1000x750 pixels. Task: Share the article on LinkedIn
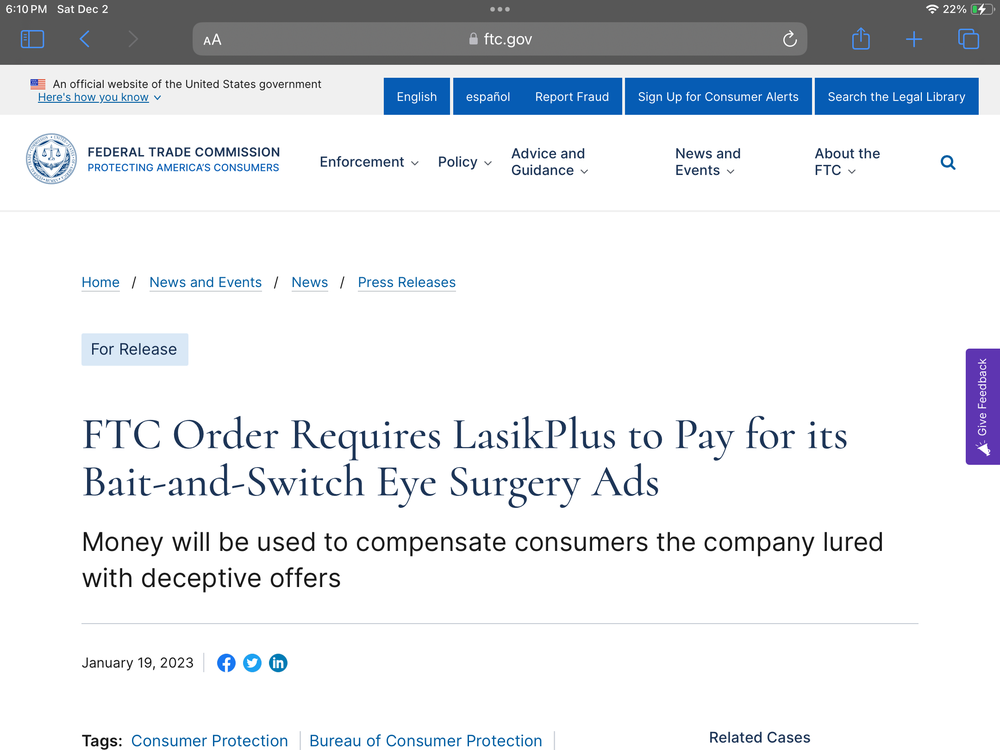(x=278, y=663)
